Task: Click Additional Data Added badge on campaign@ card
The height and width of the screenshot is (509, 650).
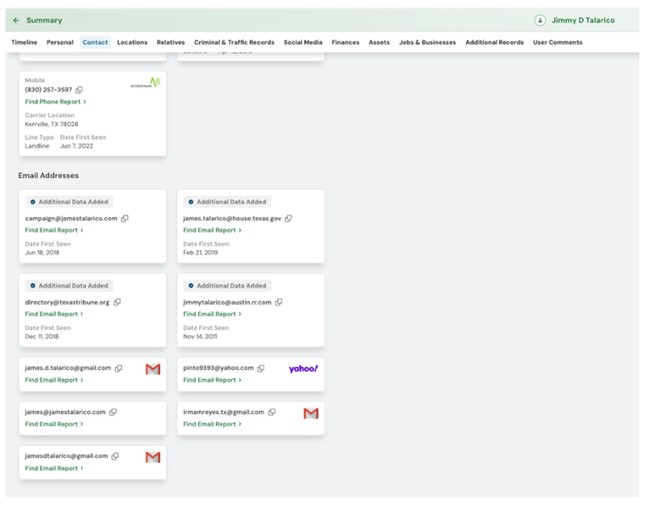Action: click(69, 202)
